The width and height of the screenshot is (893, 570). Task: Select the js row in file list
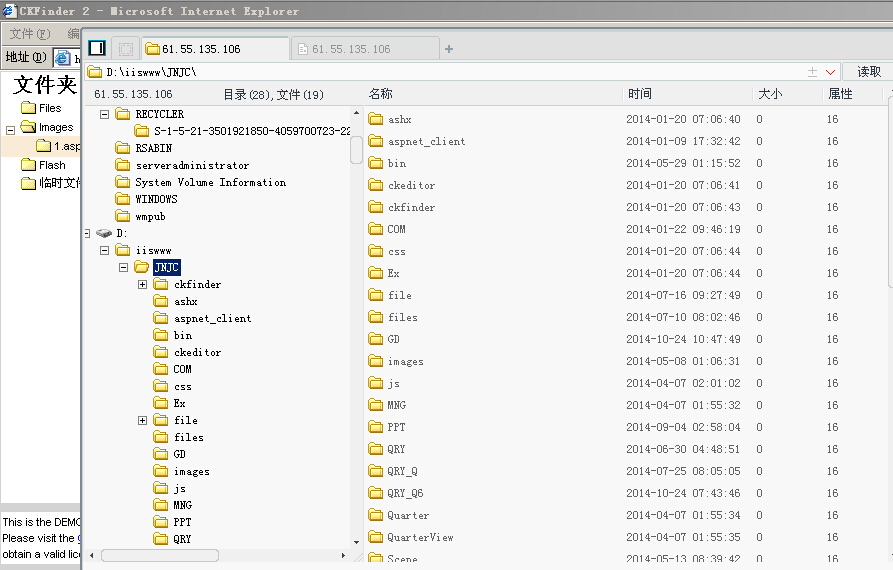(626, 383)
